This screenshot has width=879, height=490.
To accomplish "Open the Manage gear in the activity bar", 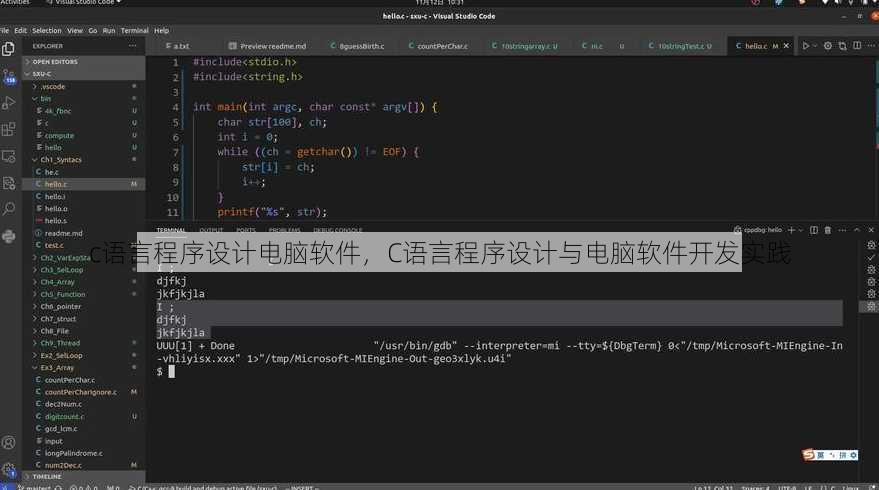I will click(x=8, y=470).
